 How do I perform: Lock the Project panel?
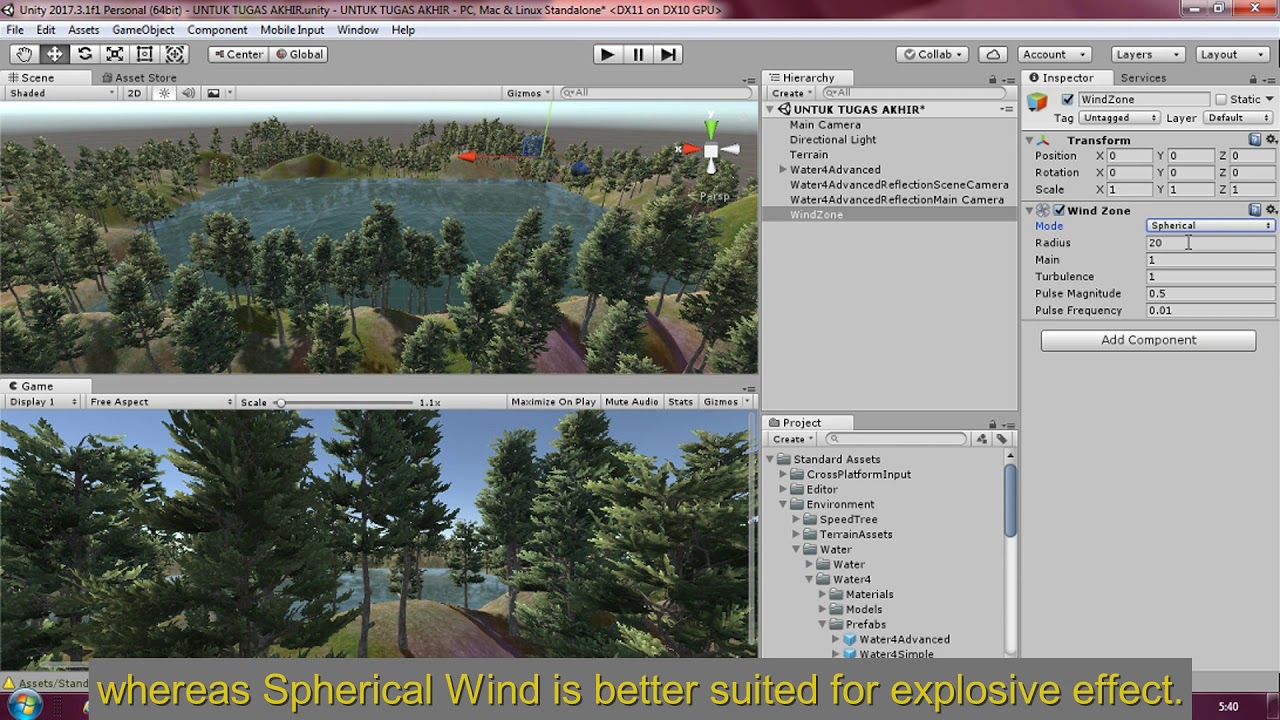[x=993, y=424]
